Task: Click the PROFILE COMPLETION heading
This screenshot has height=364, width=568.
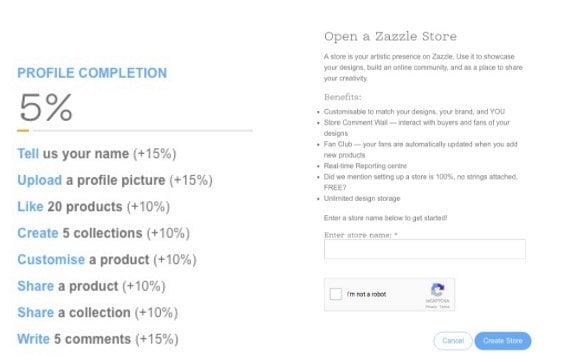Action: coord(92,73)
